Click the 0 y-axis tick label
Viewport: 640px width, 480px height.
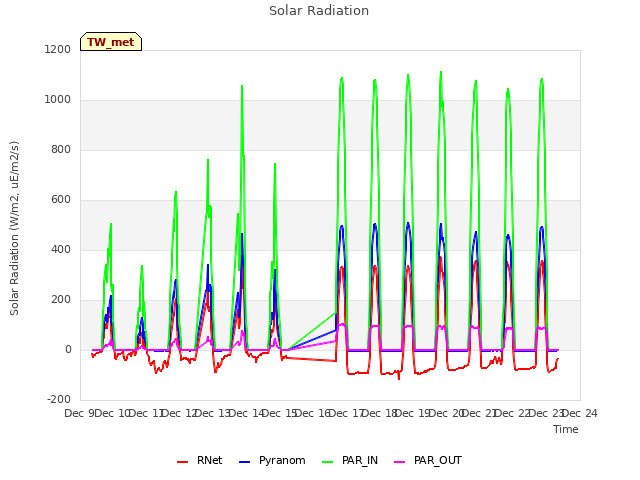[68, 349]
